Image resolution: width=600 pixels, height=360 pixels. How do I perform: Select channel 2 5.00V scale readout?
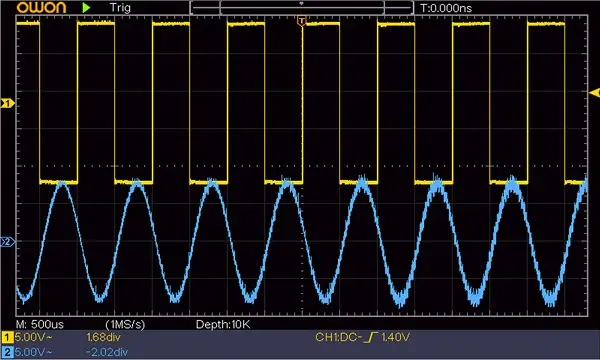click(33, 352)
